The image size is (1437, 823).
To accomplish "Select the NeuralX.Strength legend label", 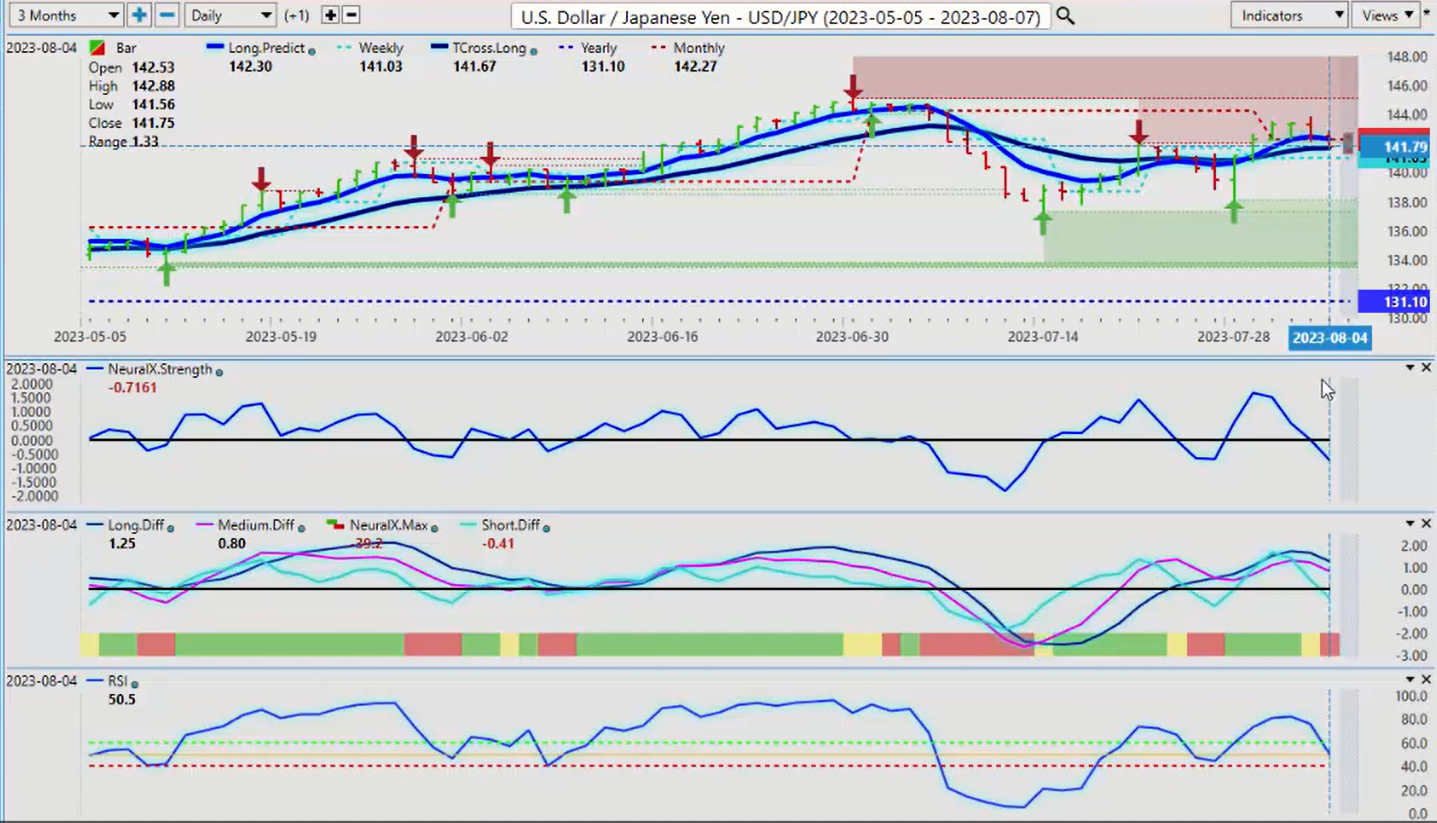I will tap(160, 369).
